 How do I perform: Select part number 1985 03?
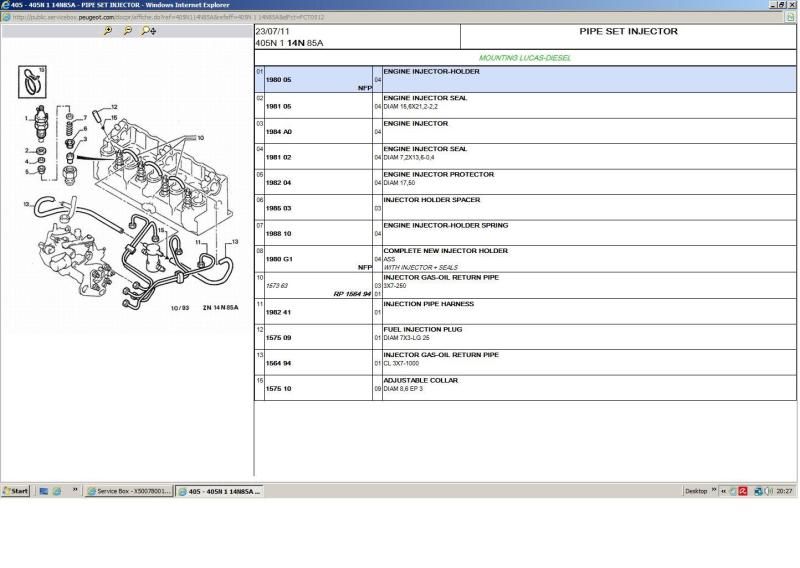[x=278, y=208]
